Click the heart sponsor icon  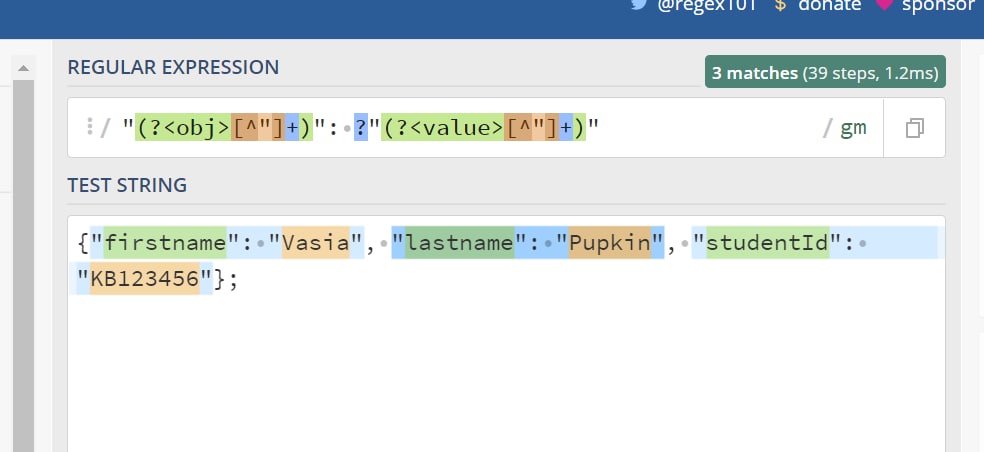pyautogui.click(x=884, y=4)
